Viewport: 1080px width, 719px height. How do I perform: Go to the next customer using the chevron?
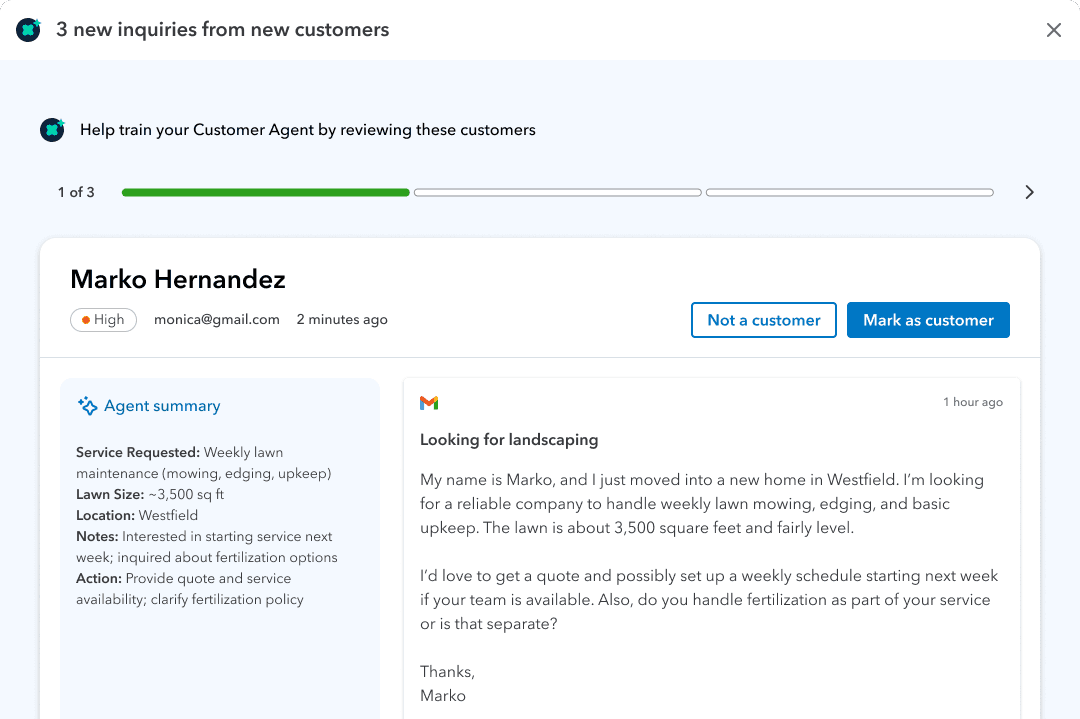[x=1029, y=192]
